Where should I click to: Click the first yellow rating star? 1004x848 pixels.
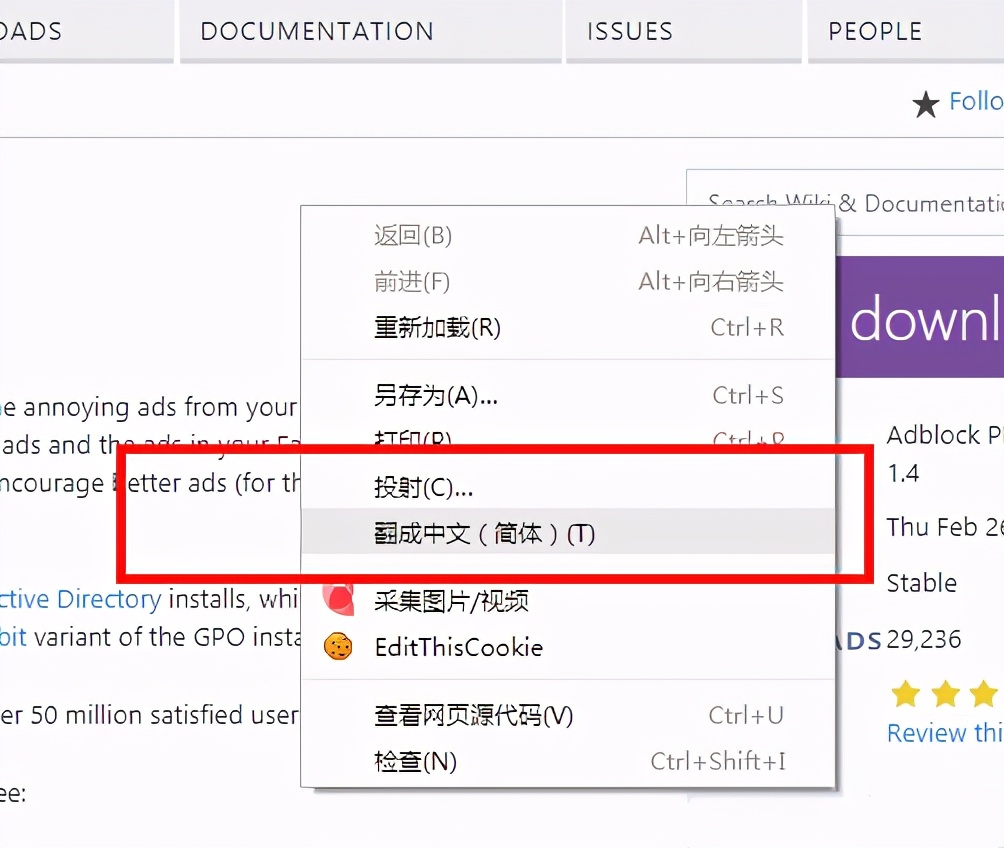click(904, 693)
